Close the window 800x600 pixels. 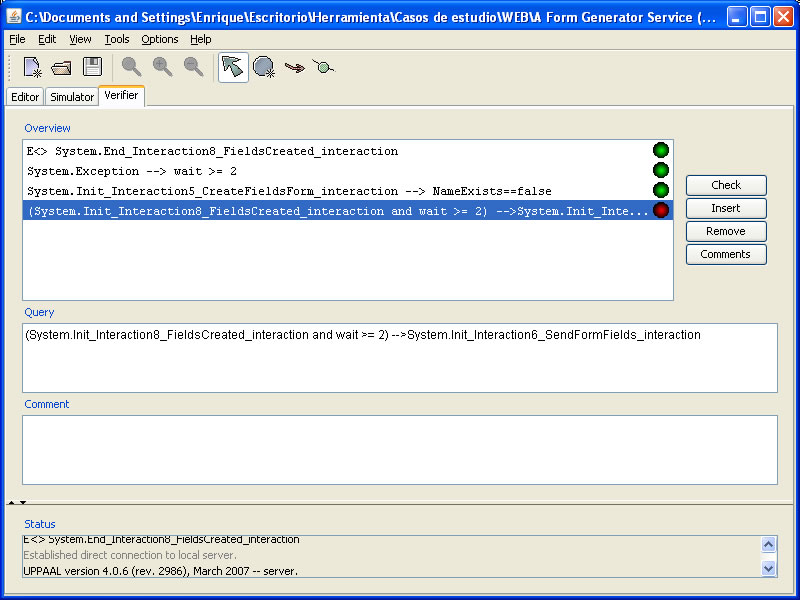point(783,17)
